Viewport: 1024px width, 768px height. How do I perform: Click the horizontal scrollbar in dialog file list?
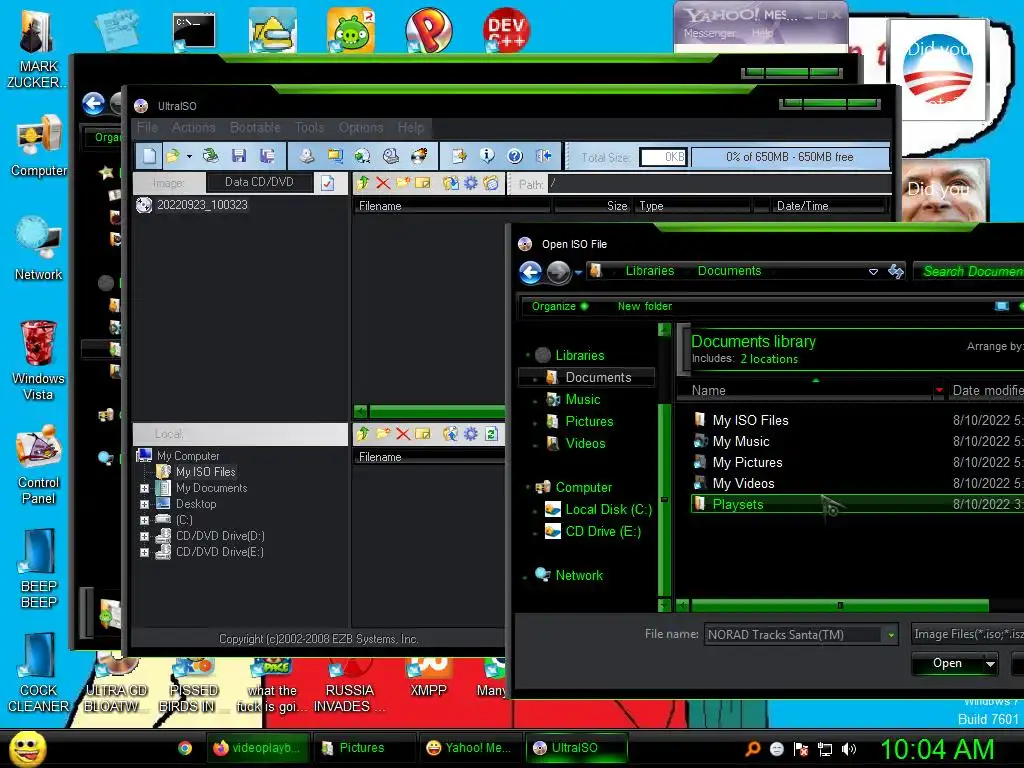(839, 605)
